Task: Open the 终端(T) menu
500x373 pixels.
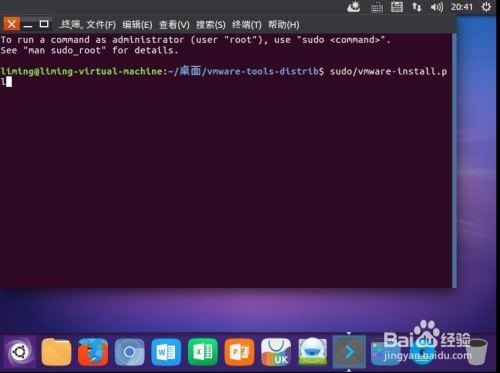Action: tap(247, 25)
